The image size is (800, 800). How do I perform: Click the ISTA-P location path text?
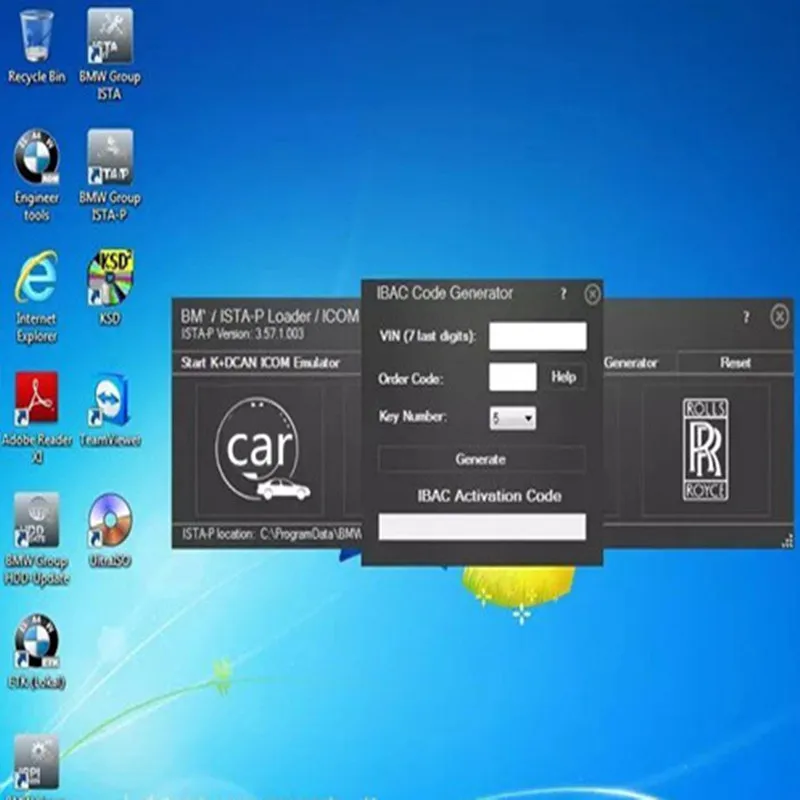point(271,534)
